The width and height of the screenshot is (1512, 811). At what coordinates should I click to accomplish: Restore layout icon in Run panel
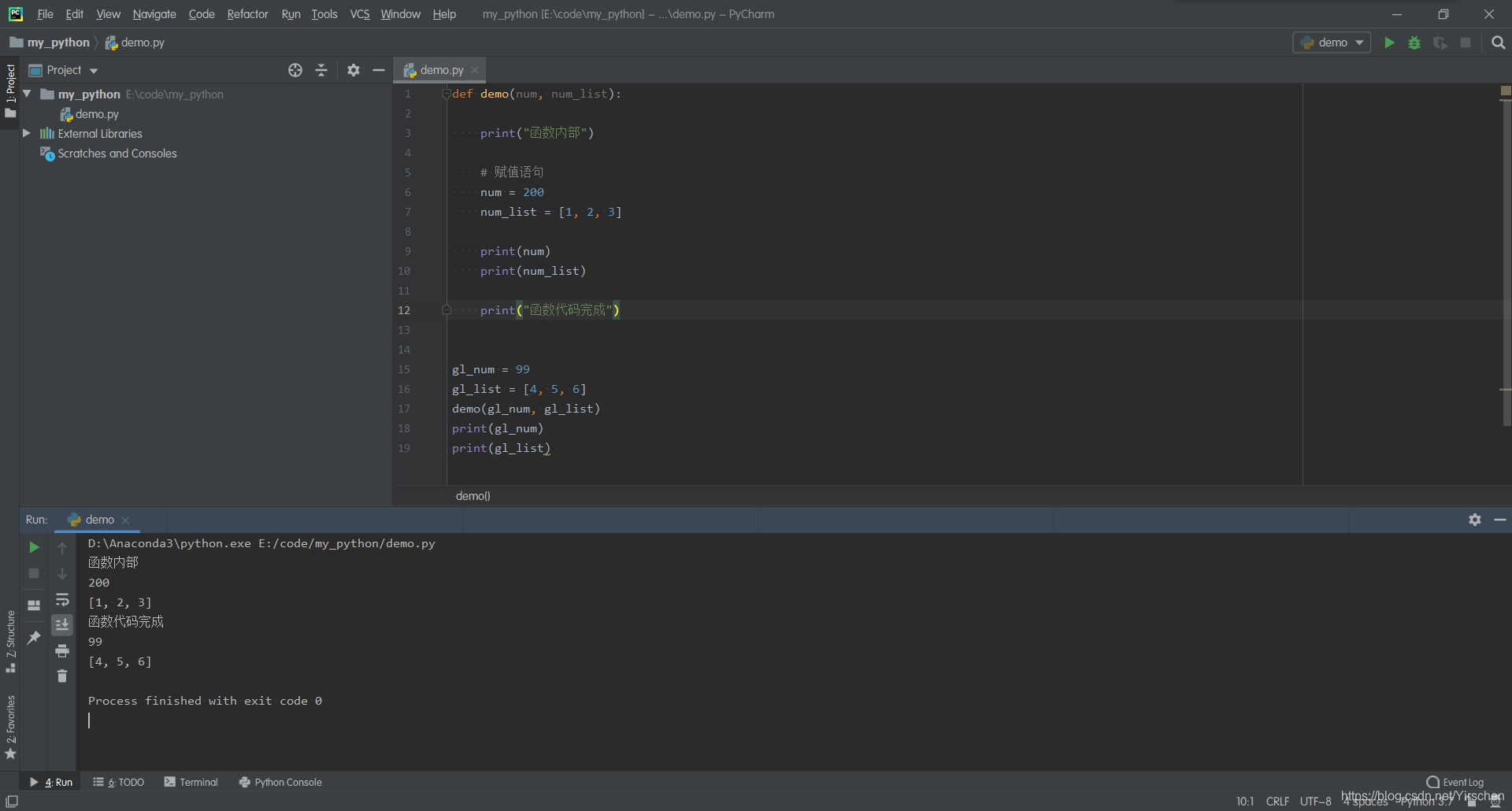(34, 605)
